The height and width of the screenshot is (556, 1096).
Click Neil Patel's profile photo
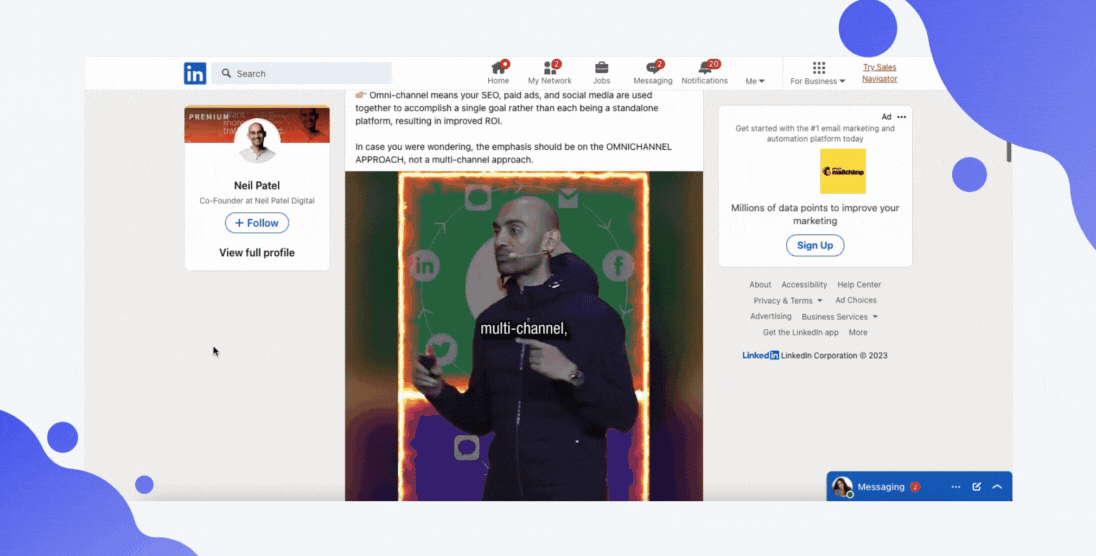pyautogui.click(x=257, y=141)
